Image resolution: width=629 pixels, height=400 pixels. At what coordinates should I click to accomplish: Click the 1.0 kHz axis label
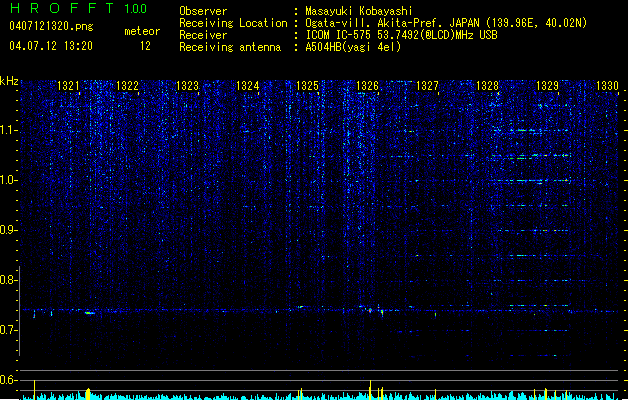point(9,180)
